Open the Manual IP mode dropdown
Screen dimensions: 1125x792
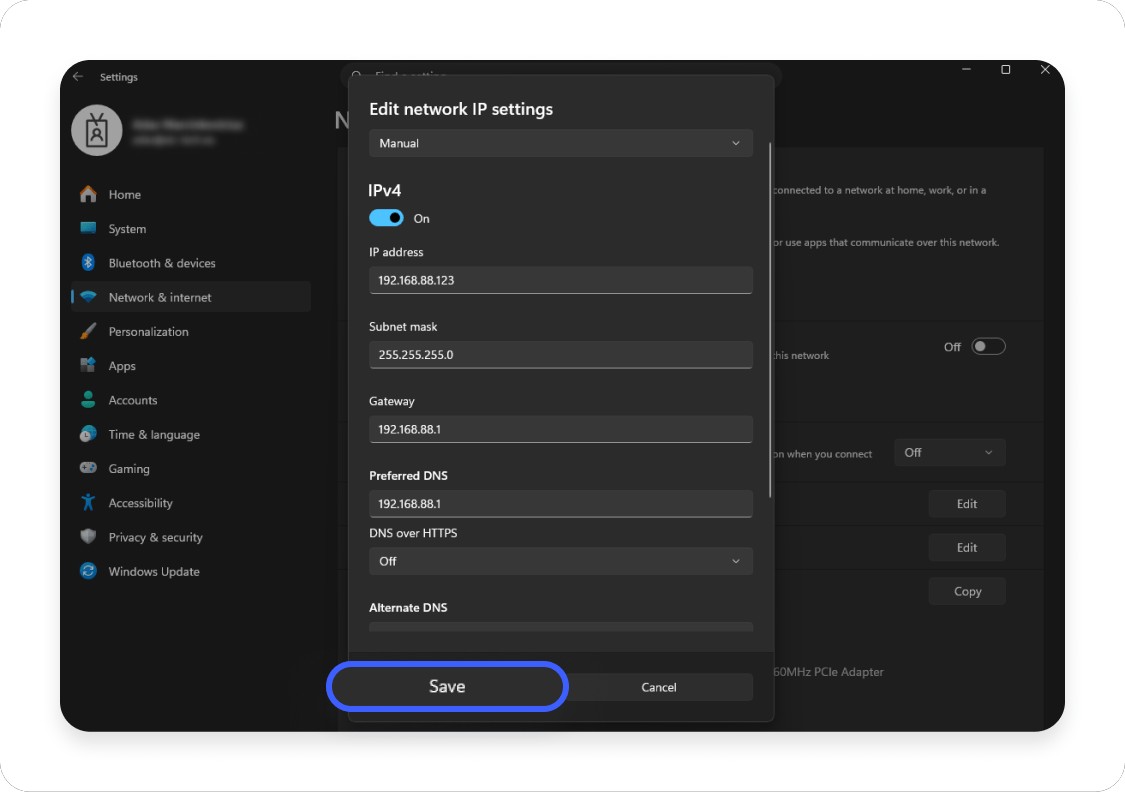(560, 143)
